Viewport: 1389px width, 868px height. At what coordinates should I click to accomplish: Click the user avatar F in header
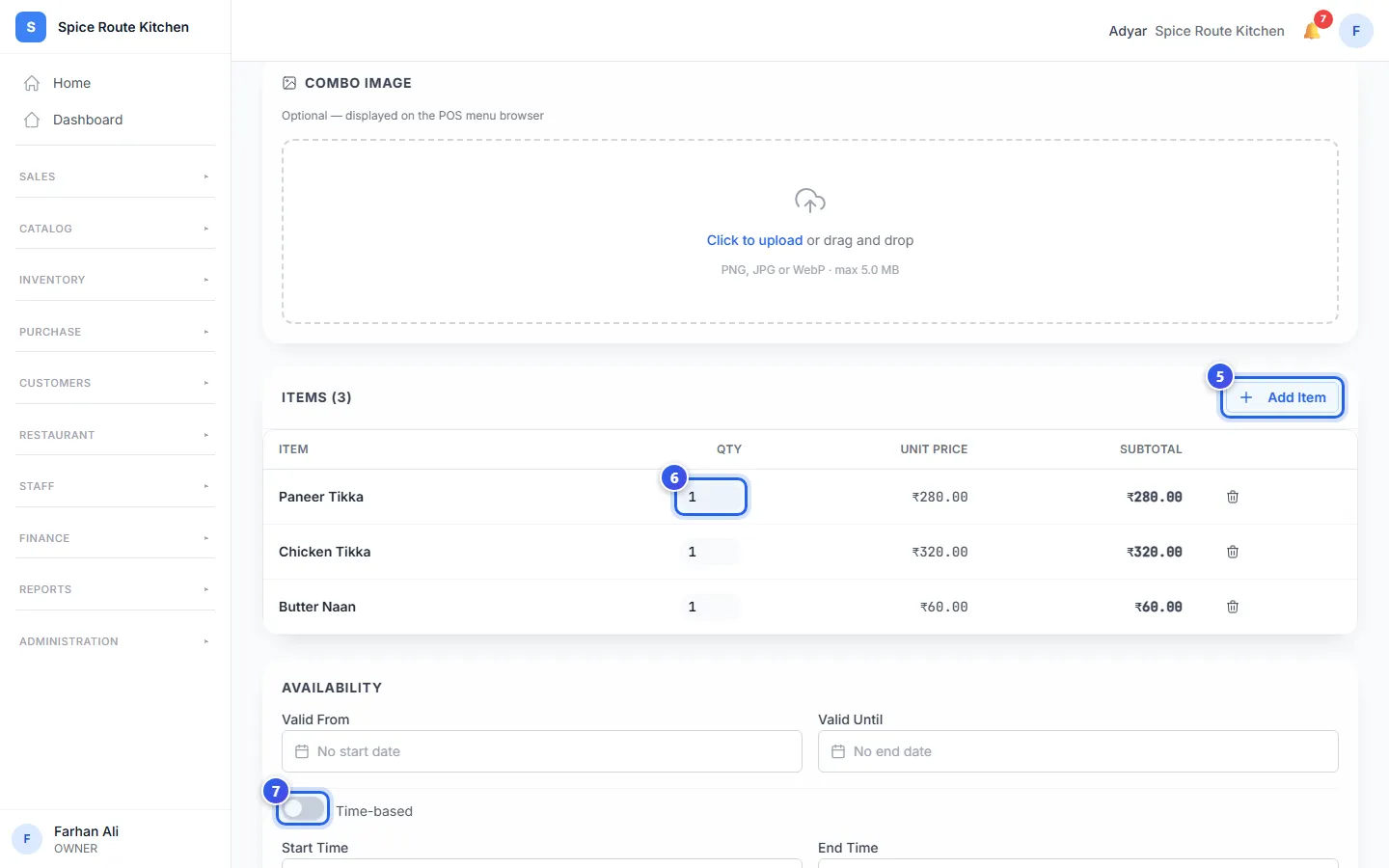coord(1355,31)
